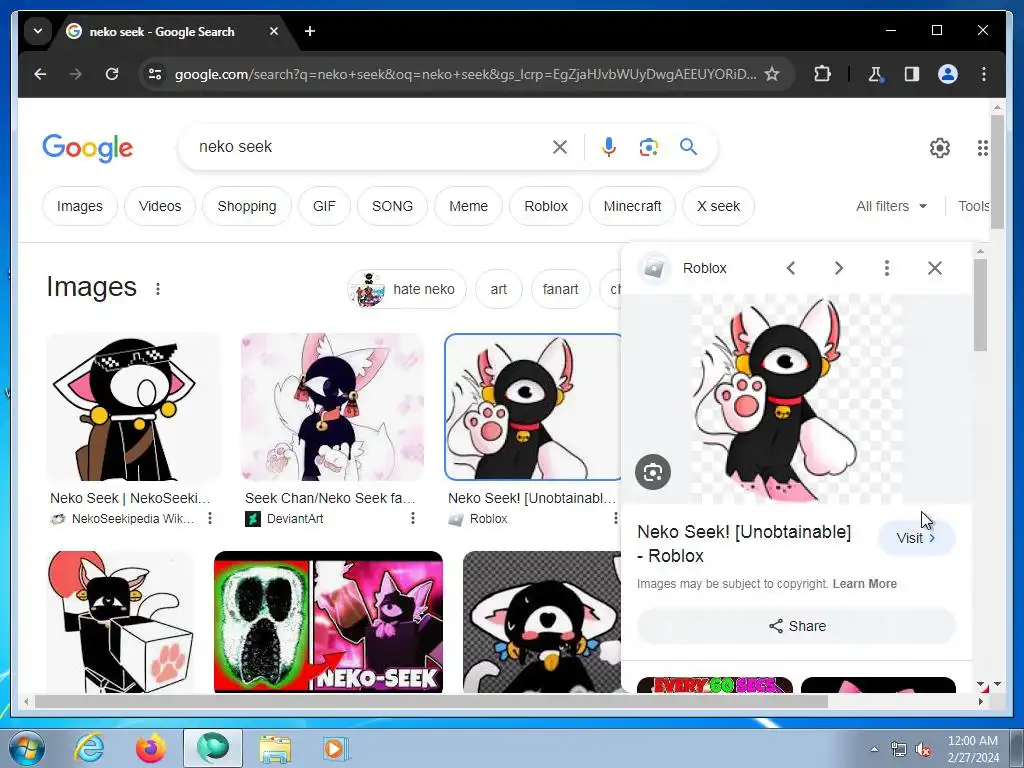Viewport: 1024px width, 768px height.
Task: Choose the fanart suggestion chip
Action: point(560,289)
